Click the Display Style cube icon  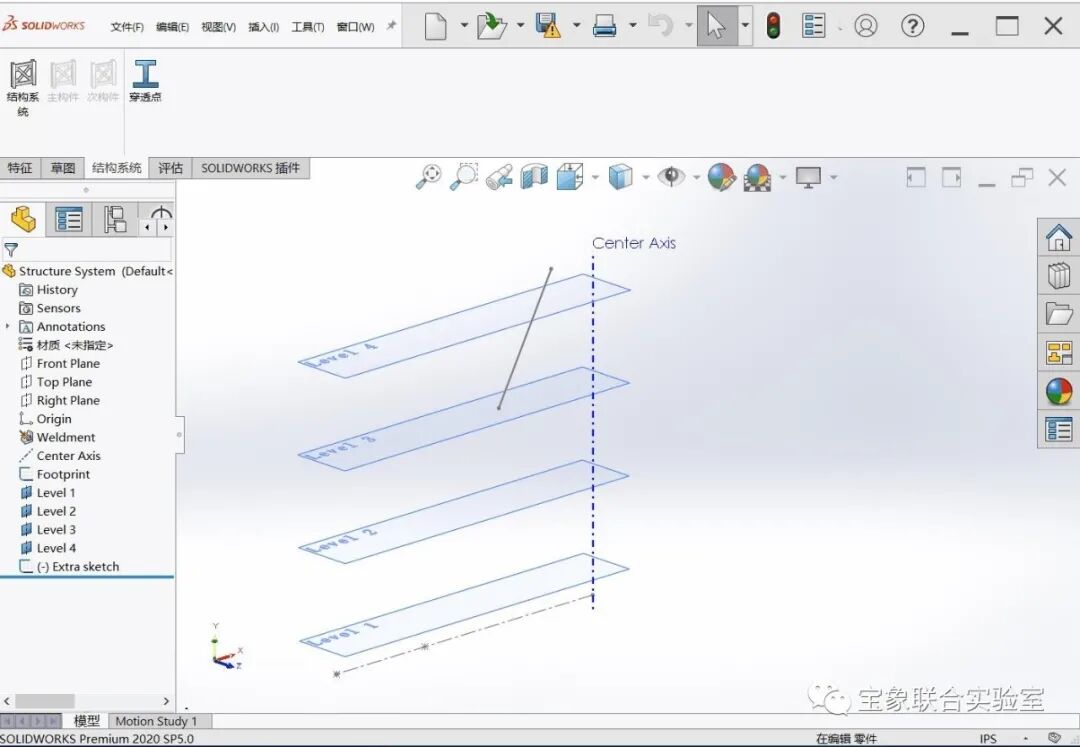620,177
